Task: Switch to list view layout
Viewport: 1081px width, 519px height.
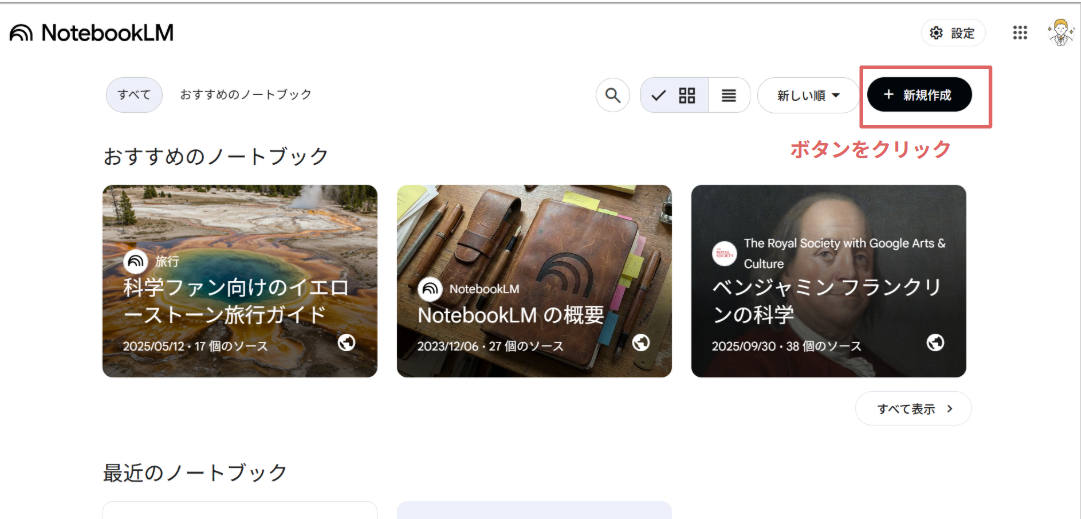Action: (x=729, y=95)
